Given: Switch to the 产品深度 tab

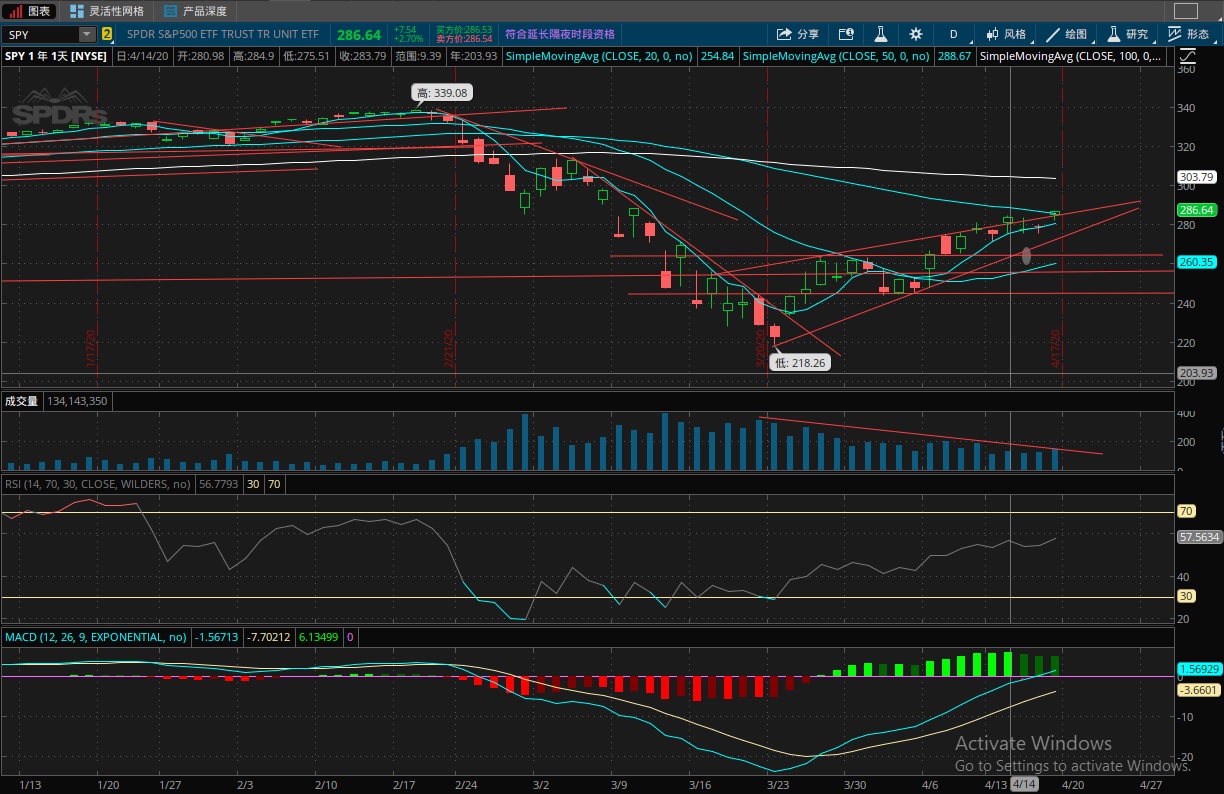Looking at the screenshot, I should pos(195,11).
